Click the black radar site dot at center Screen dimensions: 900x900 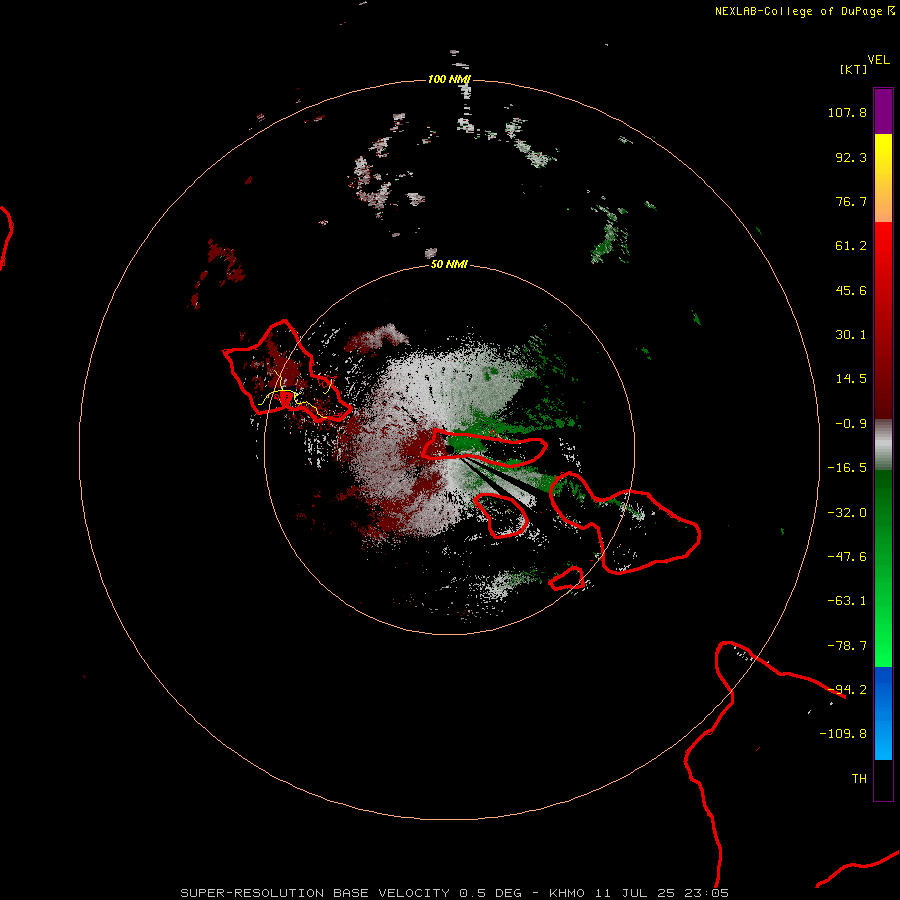coord(449,449)
